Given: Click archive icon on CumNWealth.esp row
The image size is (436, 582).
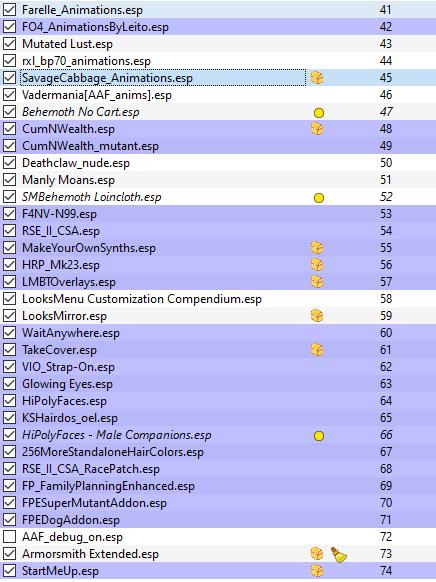Looking at the screenshot, I should coord(317,129).
